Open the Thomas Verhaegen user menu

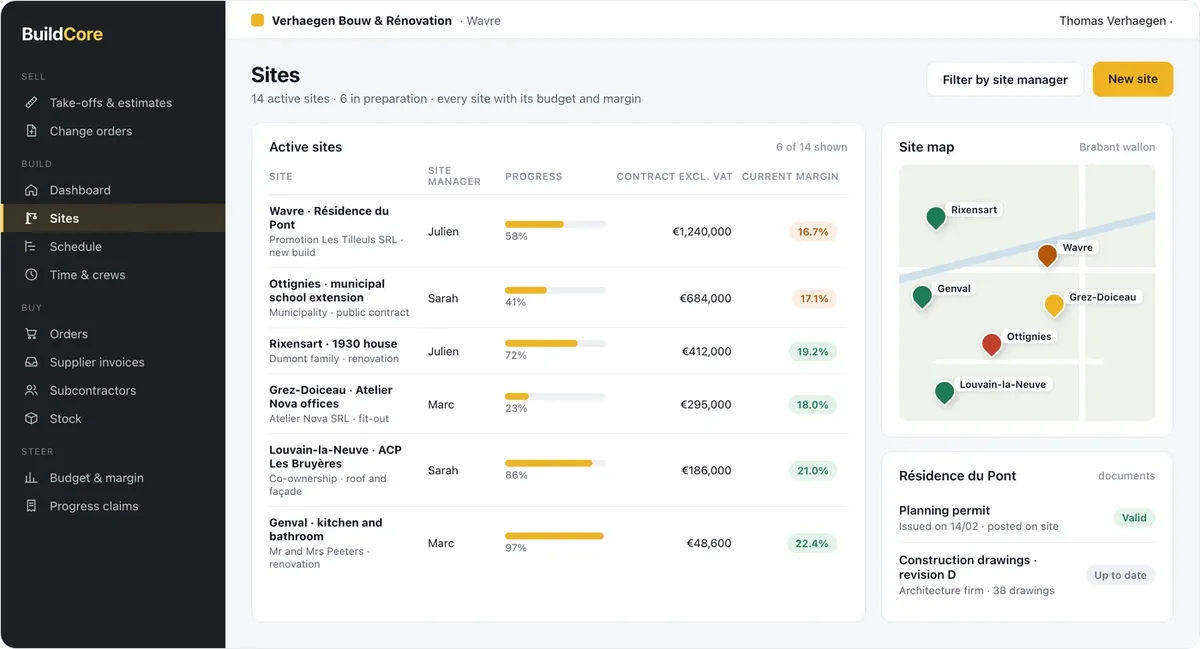pyautogui.click(x=1116, y=21)
